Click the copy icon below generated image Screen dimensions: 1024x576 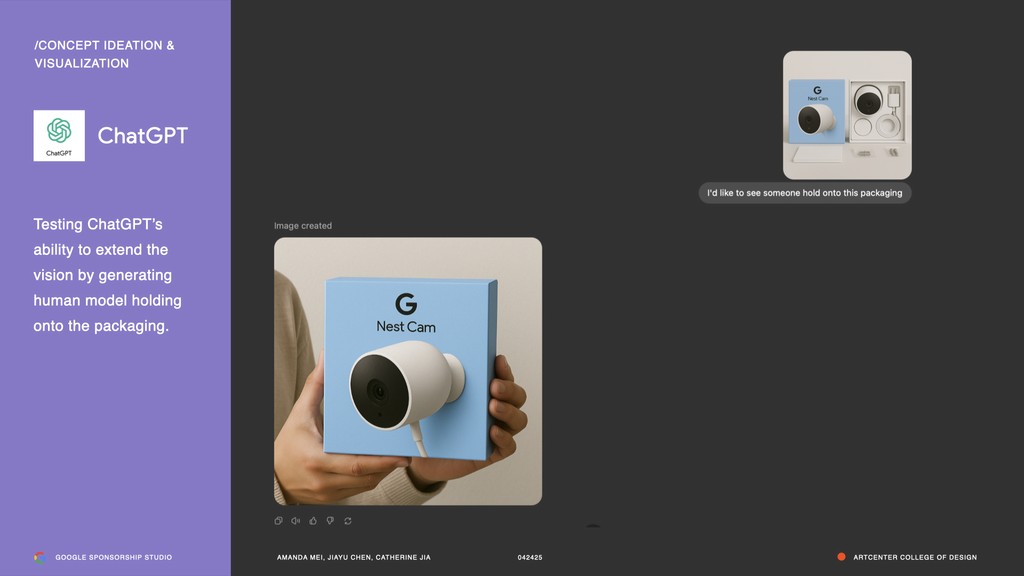278,520
